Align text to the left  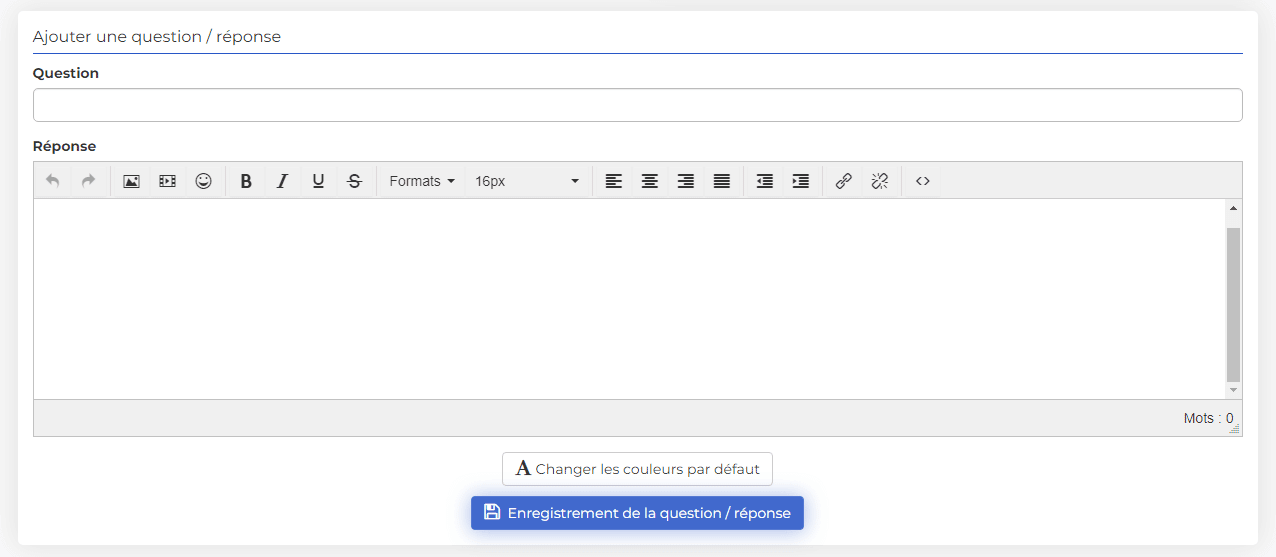pos(614,181)
